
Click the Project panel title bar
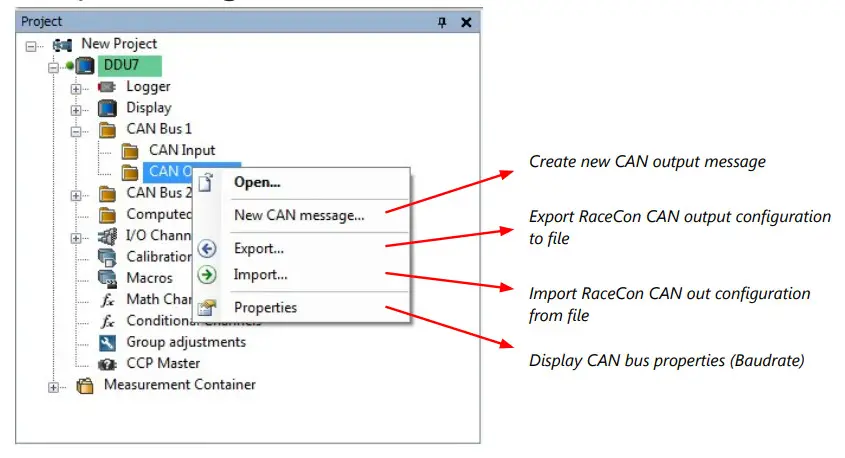tap(248, 22)
